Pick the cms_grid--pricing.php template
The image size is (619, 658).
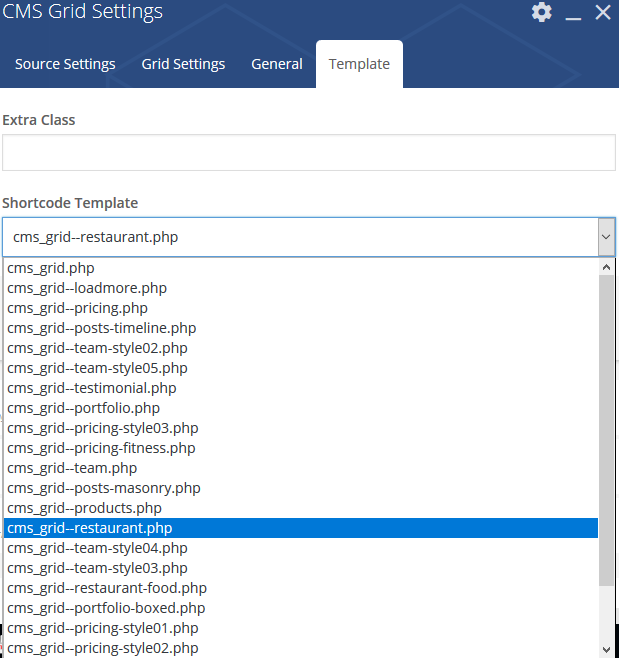point(77,308)
